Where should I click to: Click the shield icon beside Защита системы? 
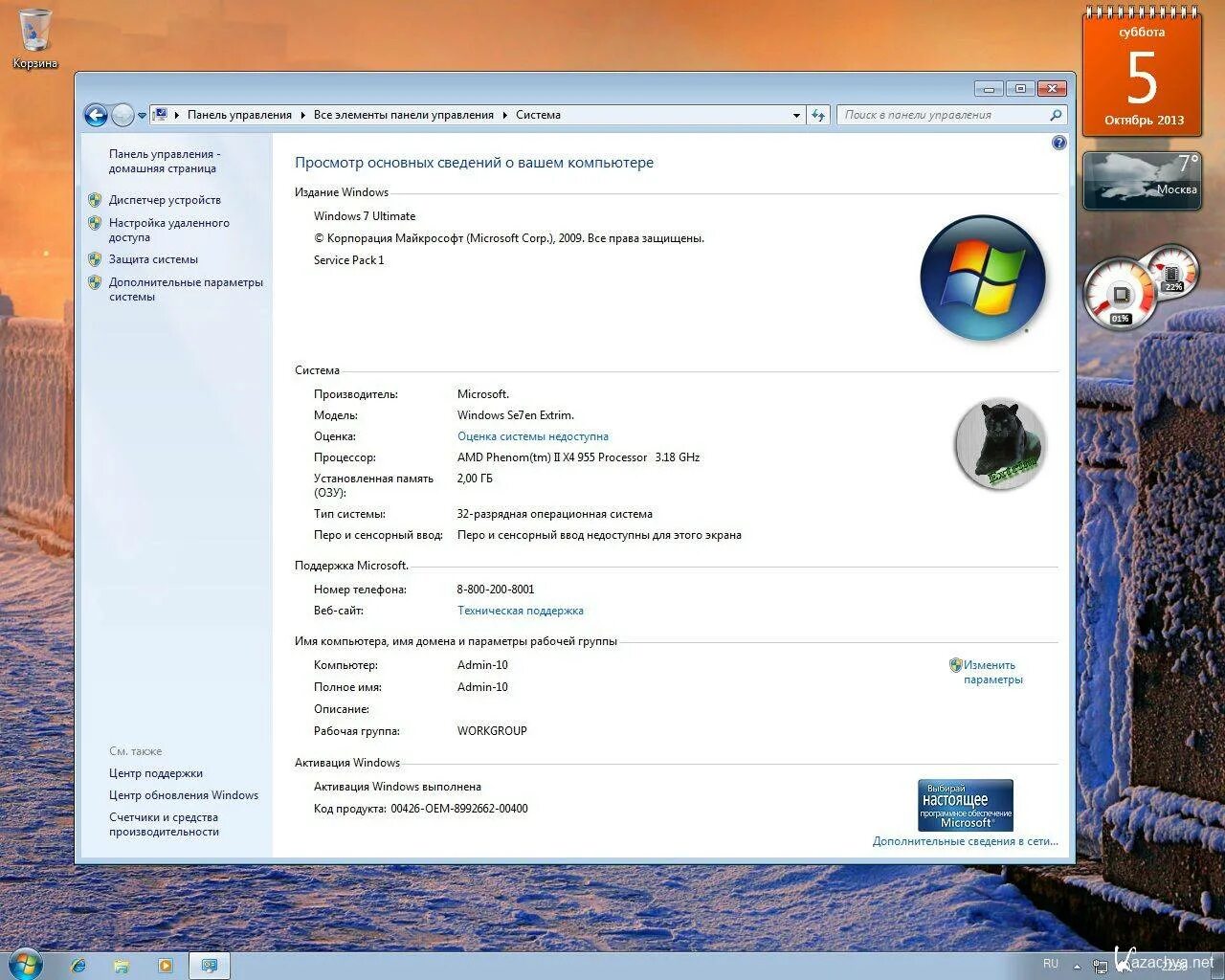95,259
